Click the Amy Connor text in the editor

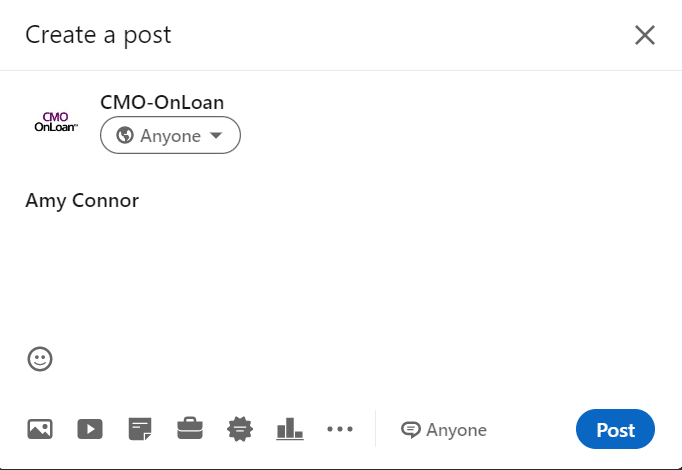point(82,200)
